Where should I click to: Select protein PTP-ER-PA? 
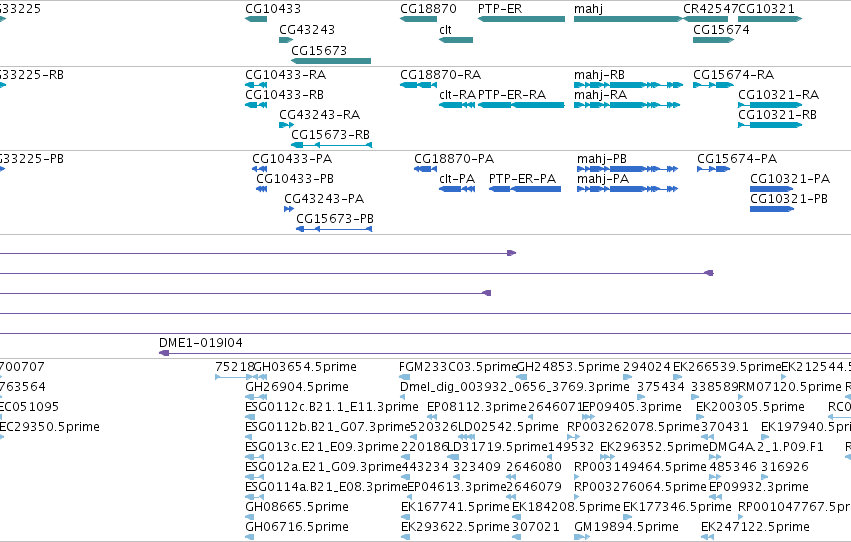525,189
